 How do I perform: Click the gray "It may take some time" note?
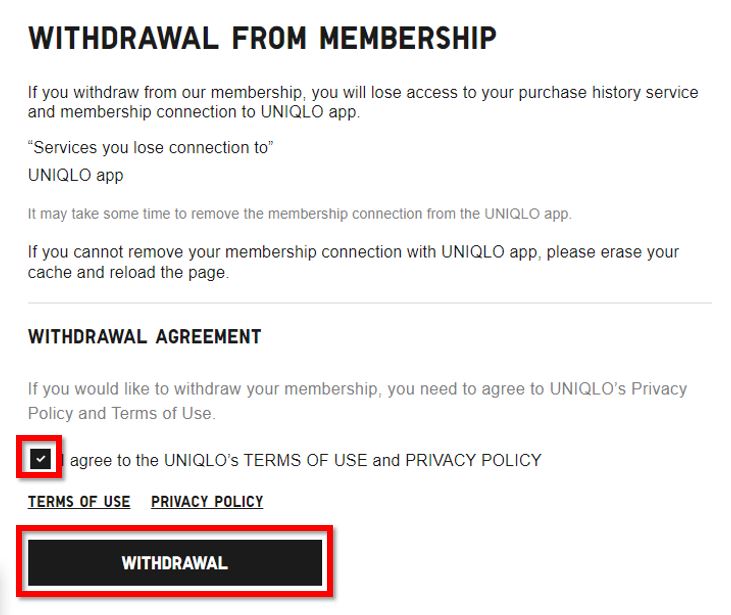[299, 214]
